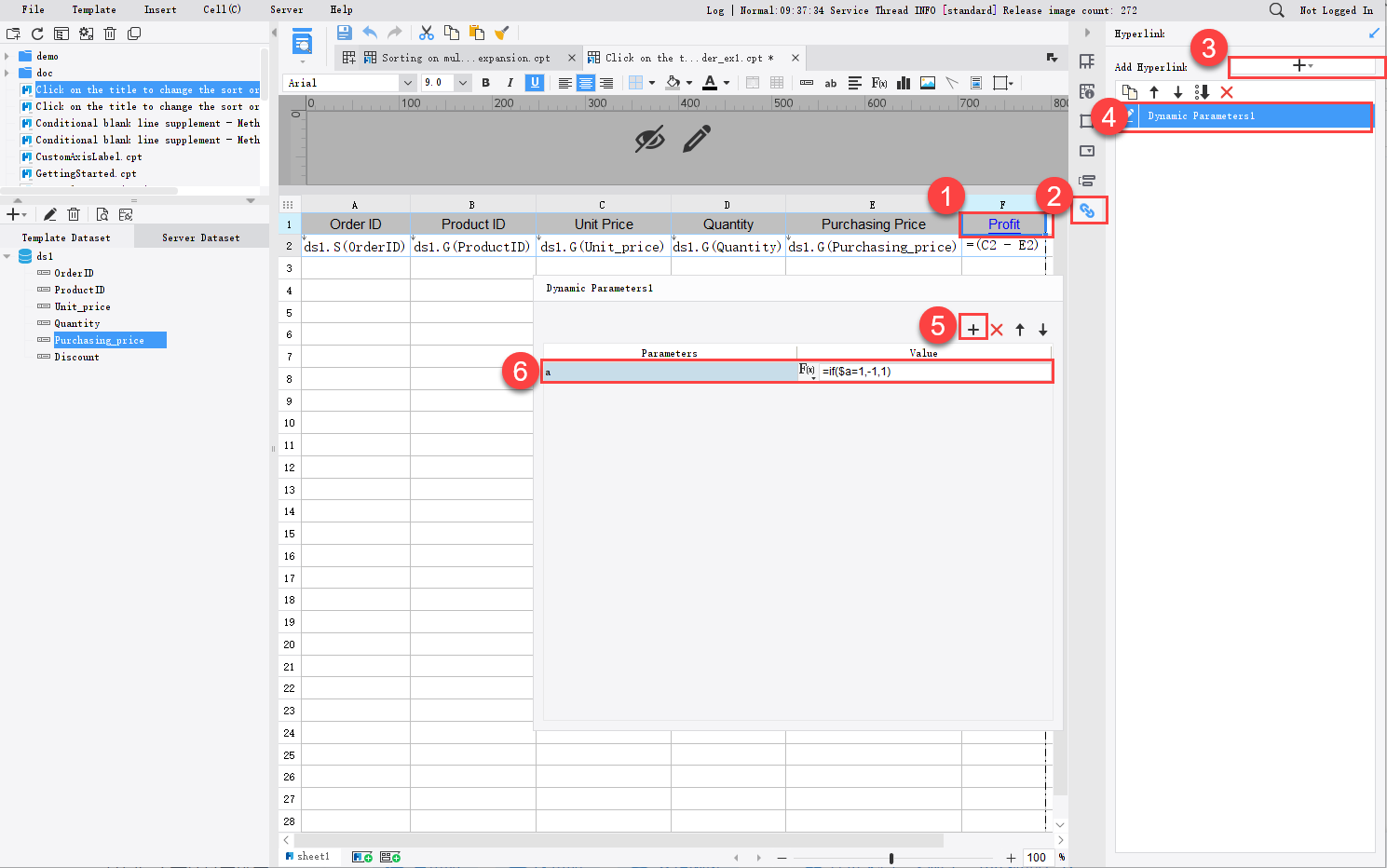Collapse the ds1 dataset node
The height and width of the screenshot is (868, 1387).
7,256
